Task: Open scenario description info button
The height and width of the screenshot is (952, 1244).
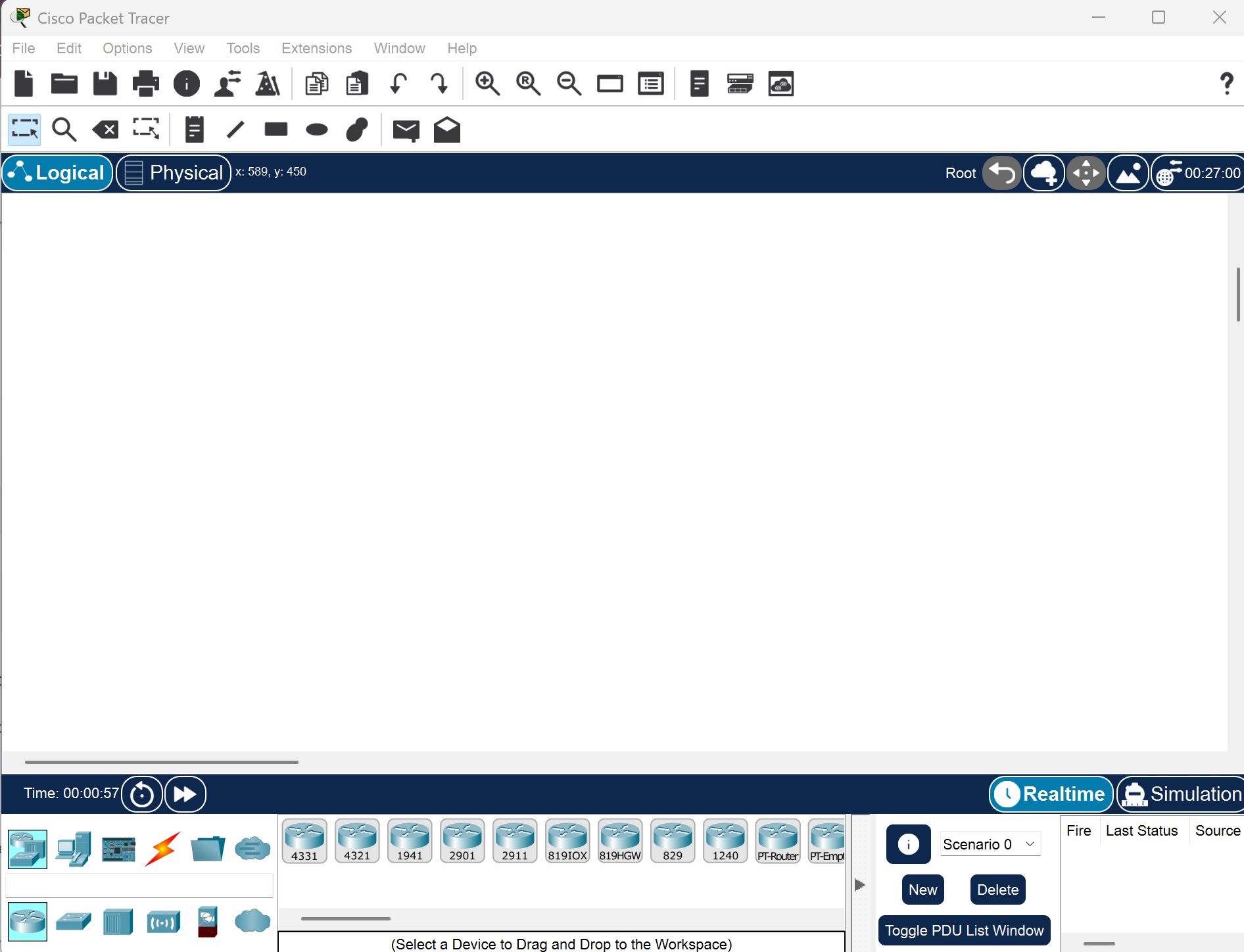Action: pyautogui.click(x=909, y=844)
